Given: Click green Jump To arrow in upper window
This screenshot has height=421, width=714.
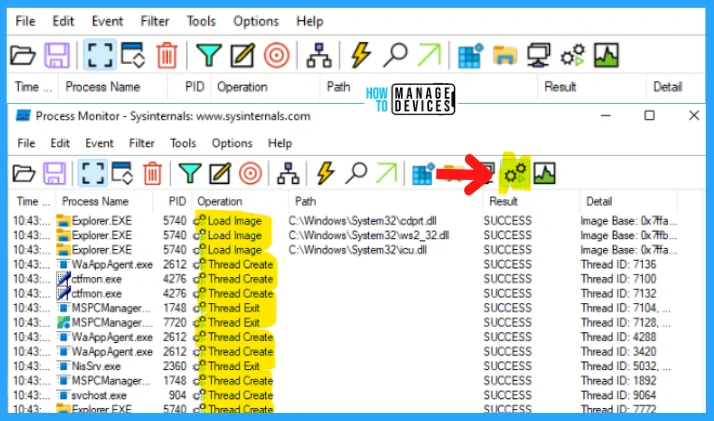Looking at the screenshot, I should point(429,55).
